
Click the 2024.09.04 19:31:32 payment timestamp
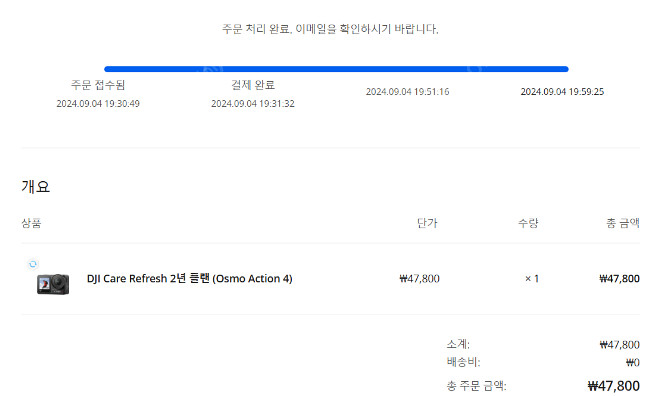tap(253, 103)
